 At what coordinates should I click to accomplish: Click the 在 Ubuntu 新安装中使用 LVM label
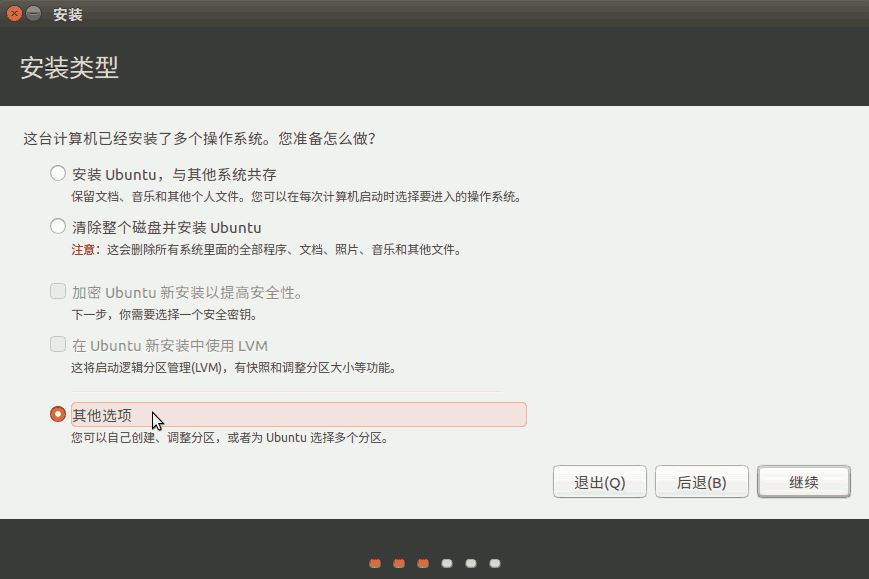[170, 346]
